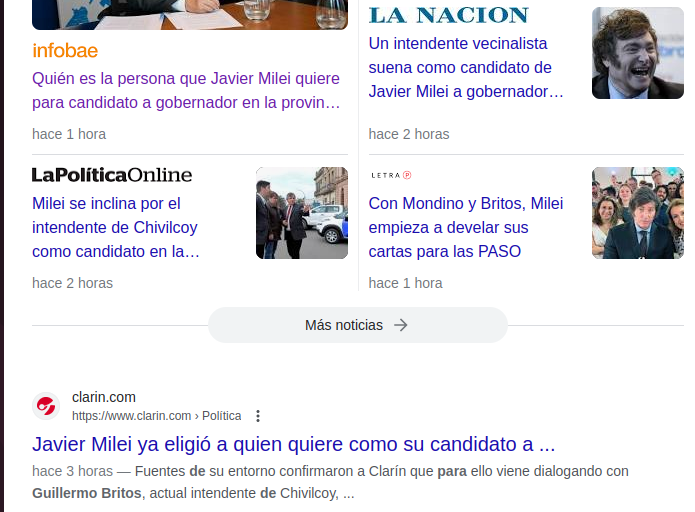Image resolution: width=695 pixels, height=512 pixels.
Task: Click the La Nacion logo
Action: tap(449, 16)
